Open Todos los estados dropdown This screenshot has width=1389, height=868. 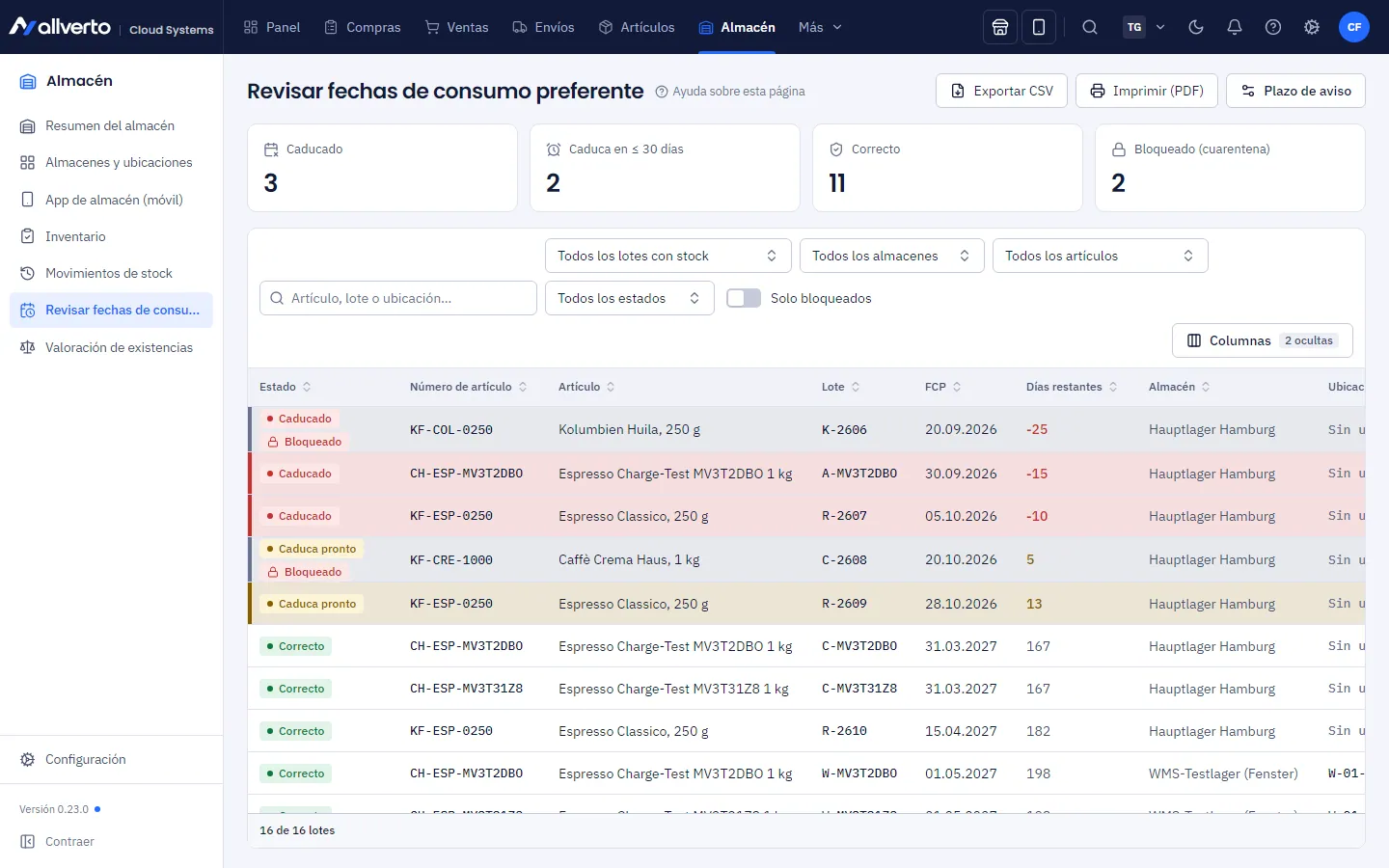pos(630,298)
